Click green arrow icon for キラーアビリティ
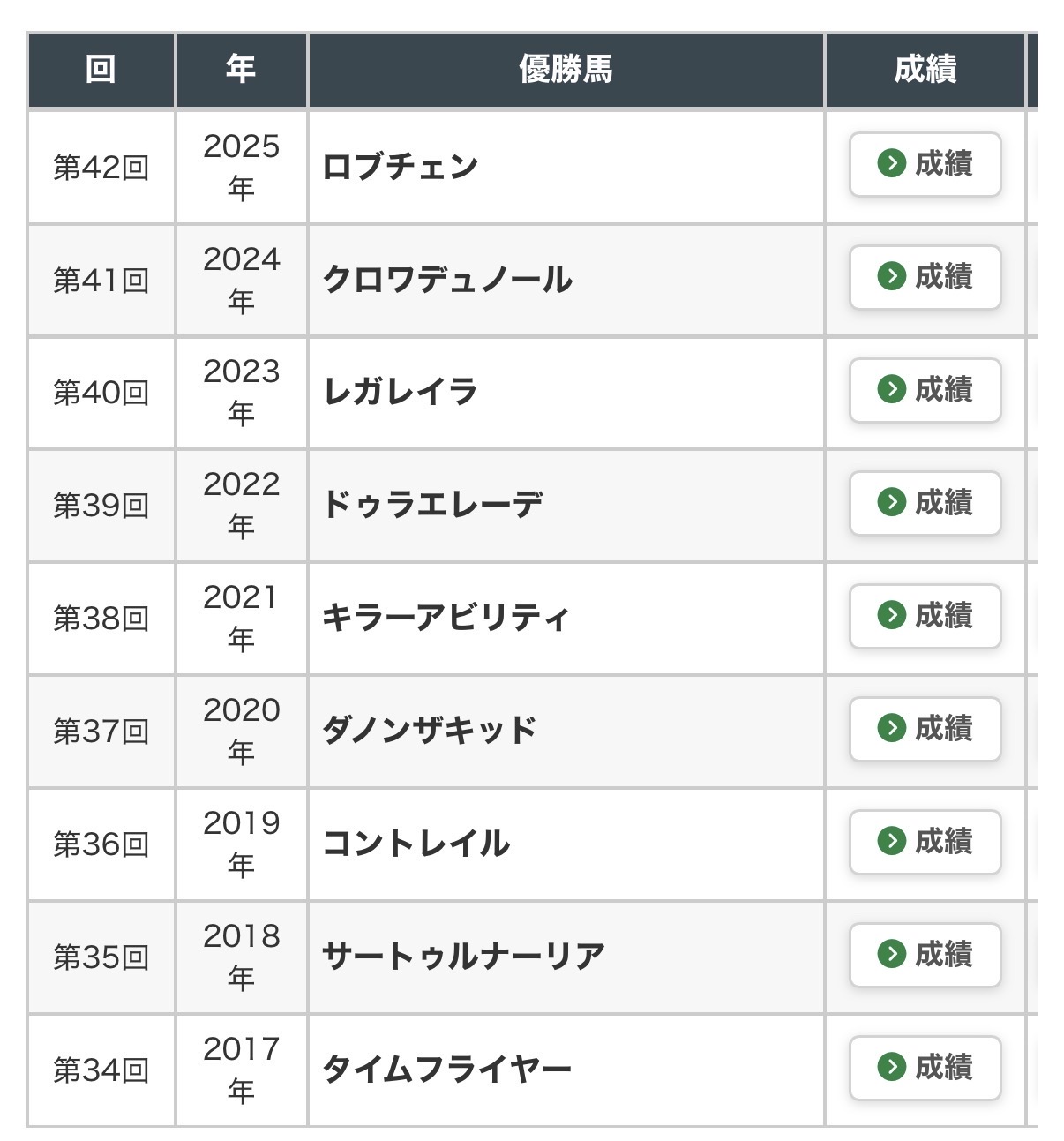This screenshot has height=1141, width=1064. 891,615
